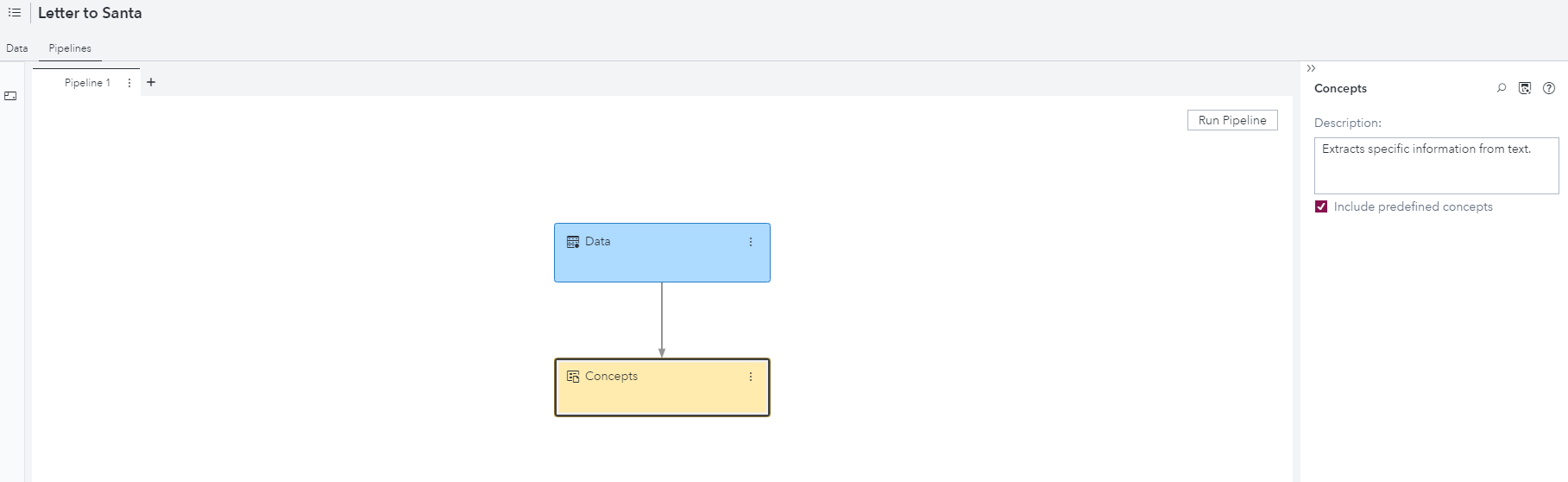The width and height of the screenshot is (1568, 482).
Task: Click the Concepts node icon
Action: click(573, 377)
